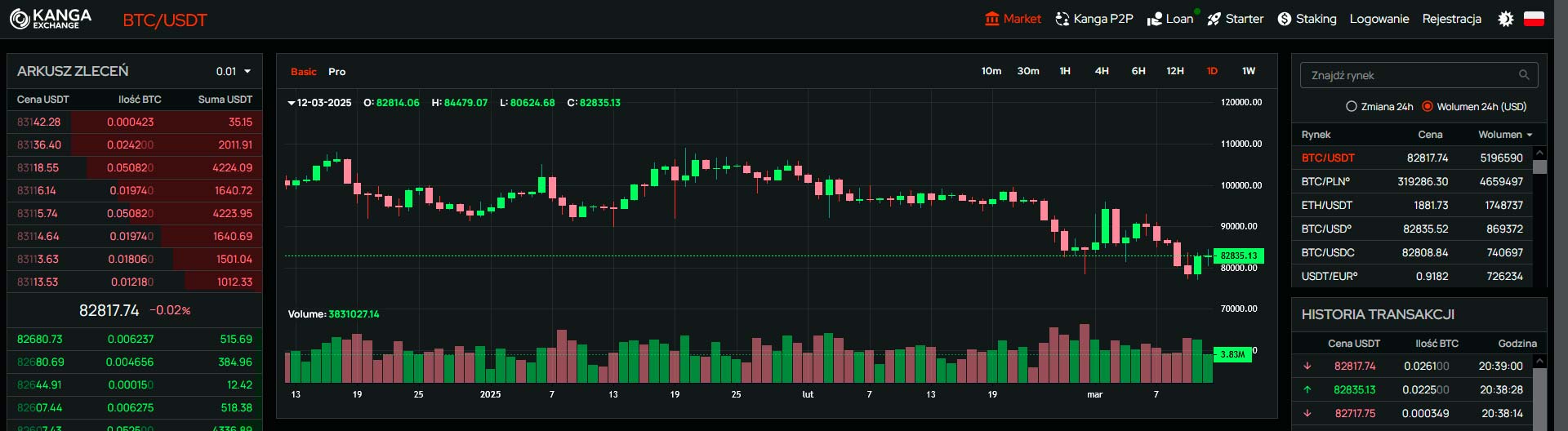This screenshot has height=431, width=1568.
Task: Click sell order at 83118.55
Action: pyautogui.click(x=135, y=167)
